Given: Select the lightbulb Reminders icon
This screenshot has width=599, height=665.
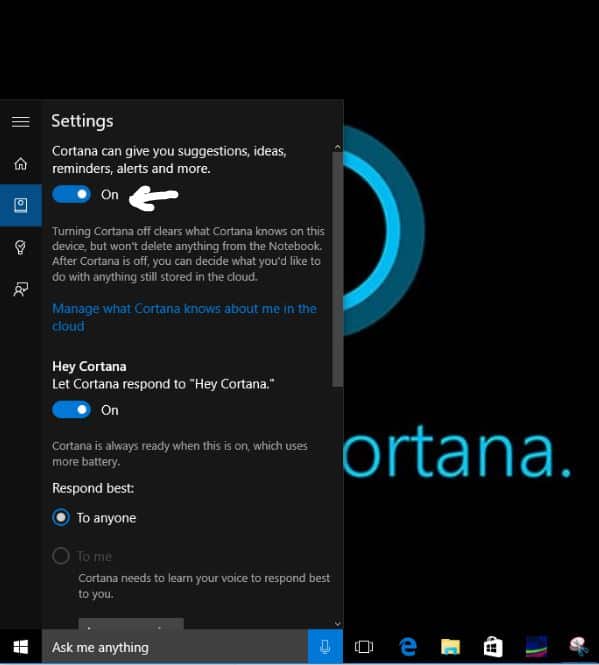Looking at the screenshot, I should pos(20,247).
